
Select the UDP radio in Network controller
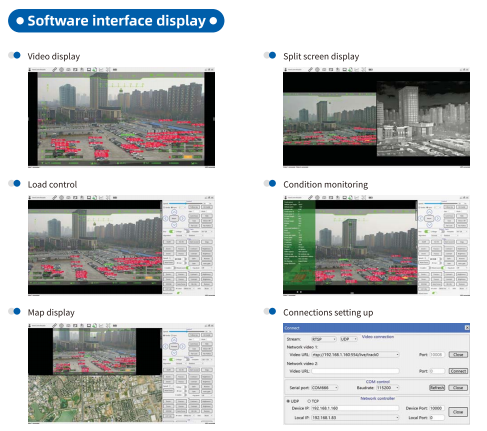288,401
